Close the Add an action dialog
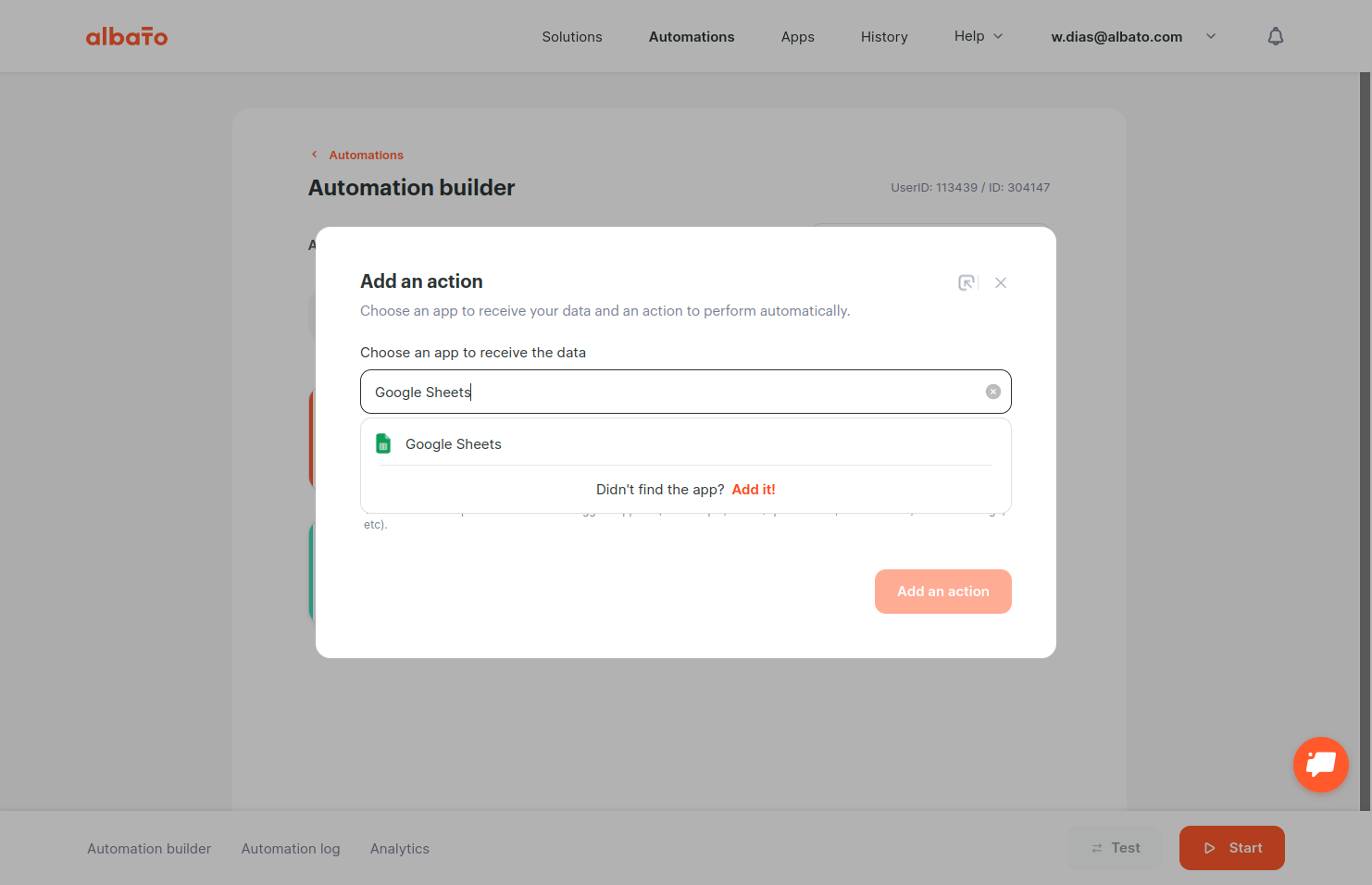 (x=1001, y=282)
